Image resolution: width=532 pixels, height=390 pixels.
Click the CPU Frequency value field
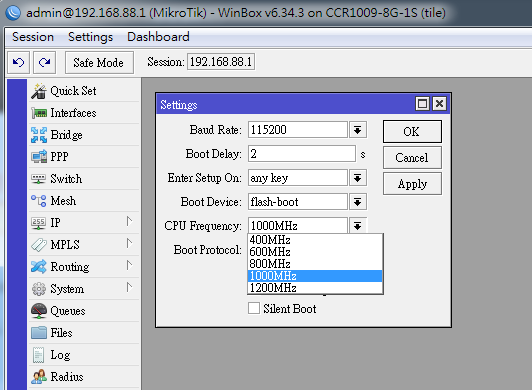298,226
